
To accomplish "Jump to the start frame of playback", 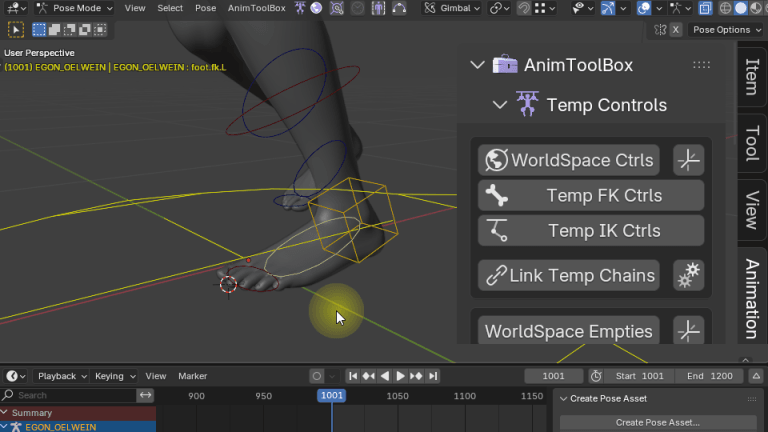I will point(353,376).
